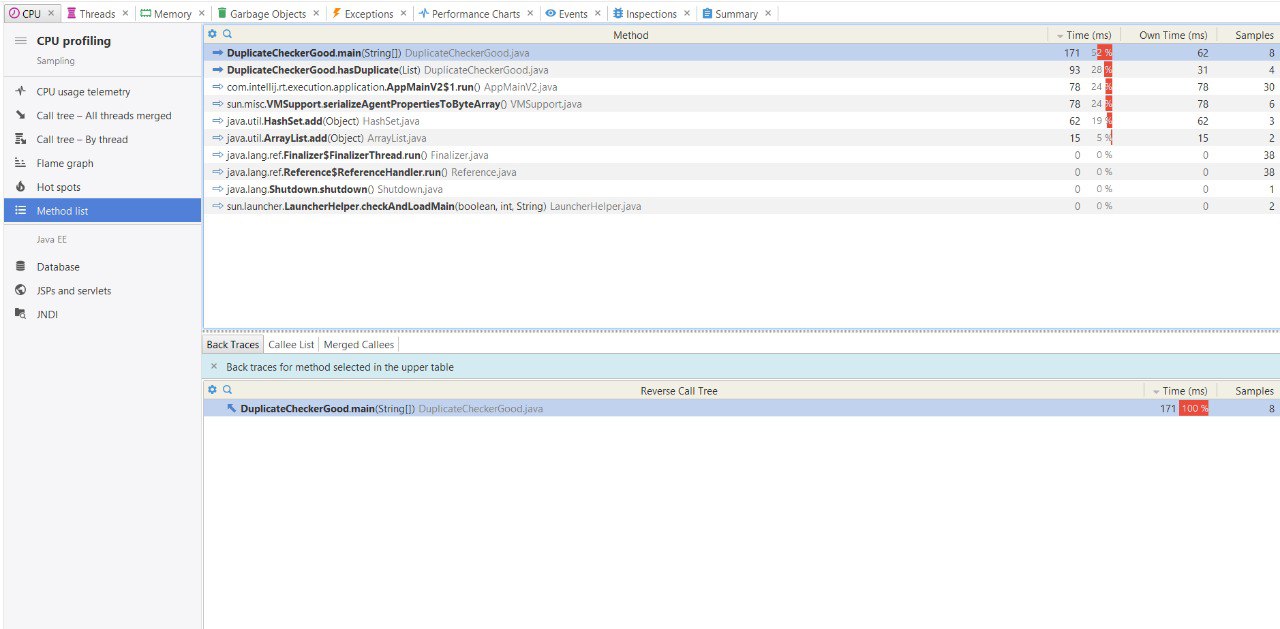1280x629 pixels.
Task: Select java.lang.Shutdown.shutdown() row
Action: click(741, 189)
